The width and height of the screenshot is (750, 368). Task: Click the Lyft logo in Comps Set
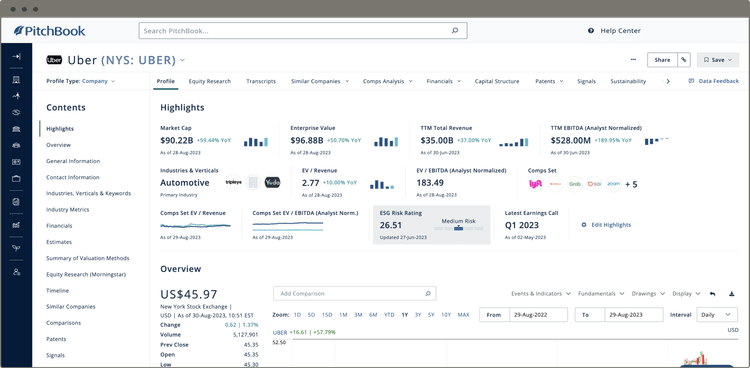[535, 184]
